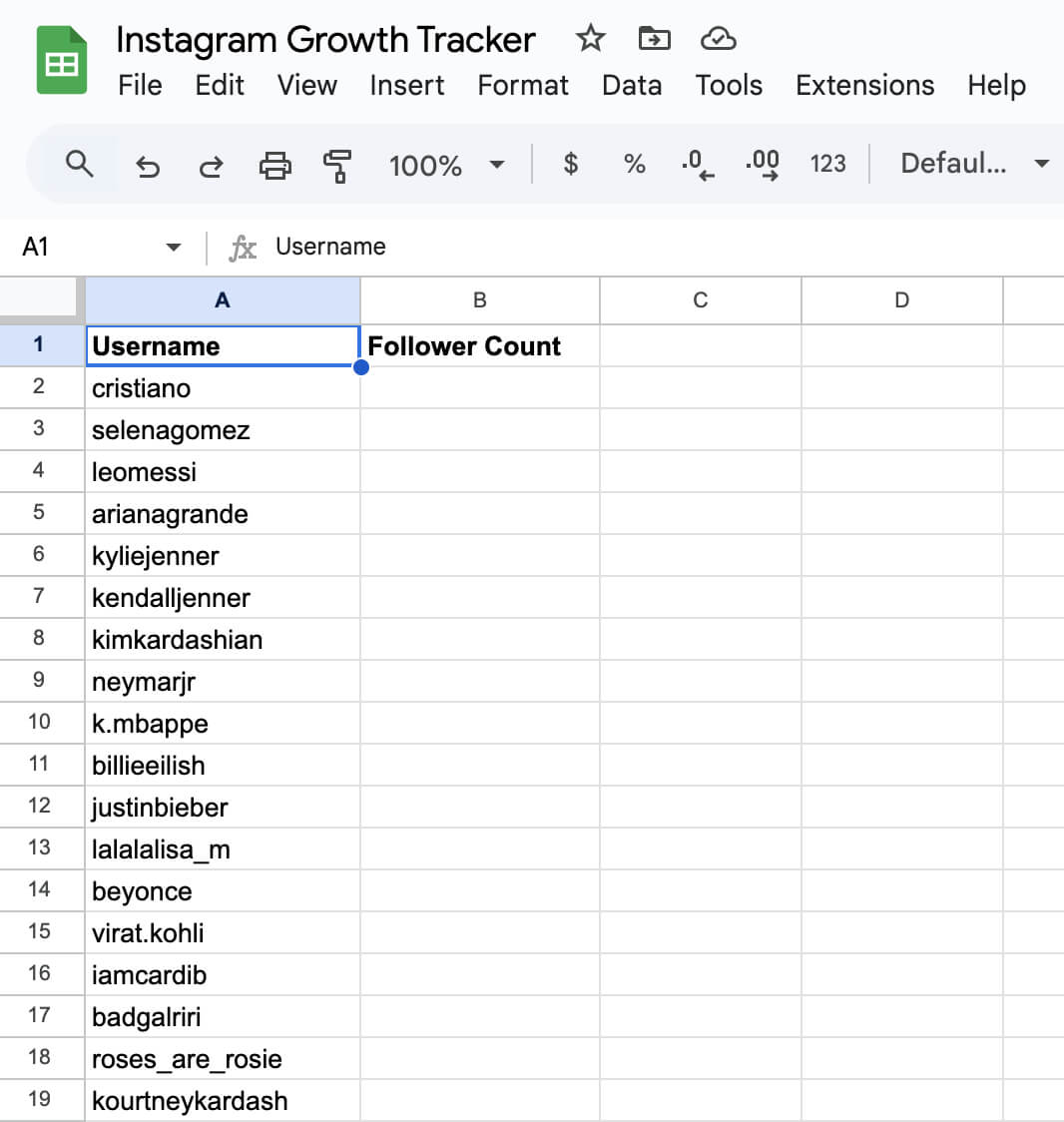This screenshot has width=1064, height=1122.
Task: Format as currency with dollar icon
Action: coord(570,164)
